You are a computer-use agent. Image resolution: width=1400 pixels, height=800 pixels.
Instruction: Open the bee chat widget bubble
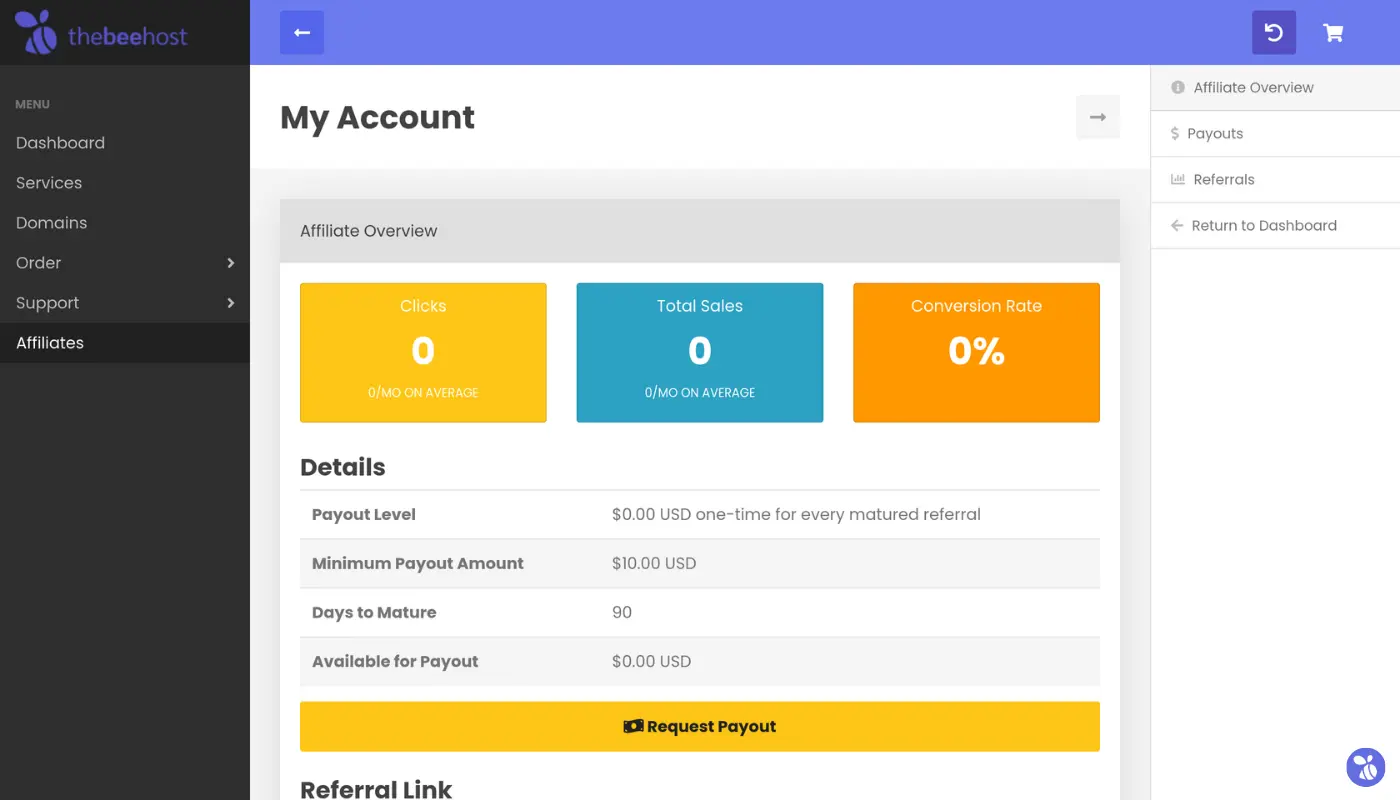tap(1365, 767)
